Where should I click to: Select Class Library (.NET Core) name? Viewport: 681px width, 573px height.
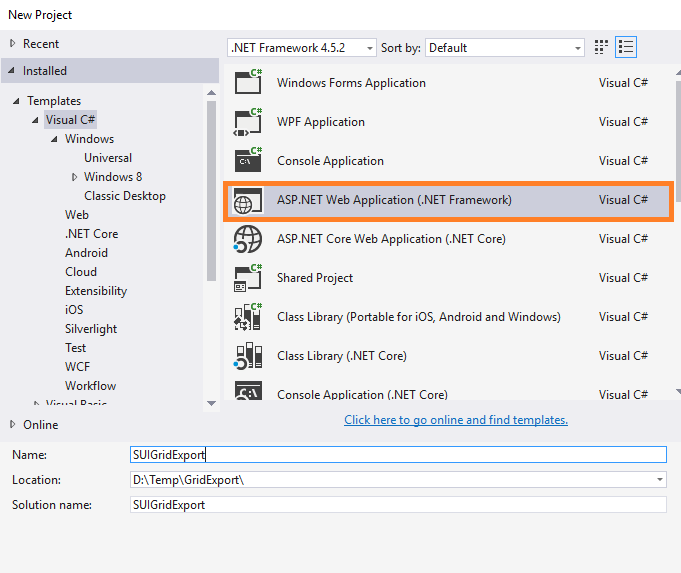(x=342, y=356)
